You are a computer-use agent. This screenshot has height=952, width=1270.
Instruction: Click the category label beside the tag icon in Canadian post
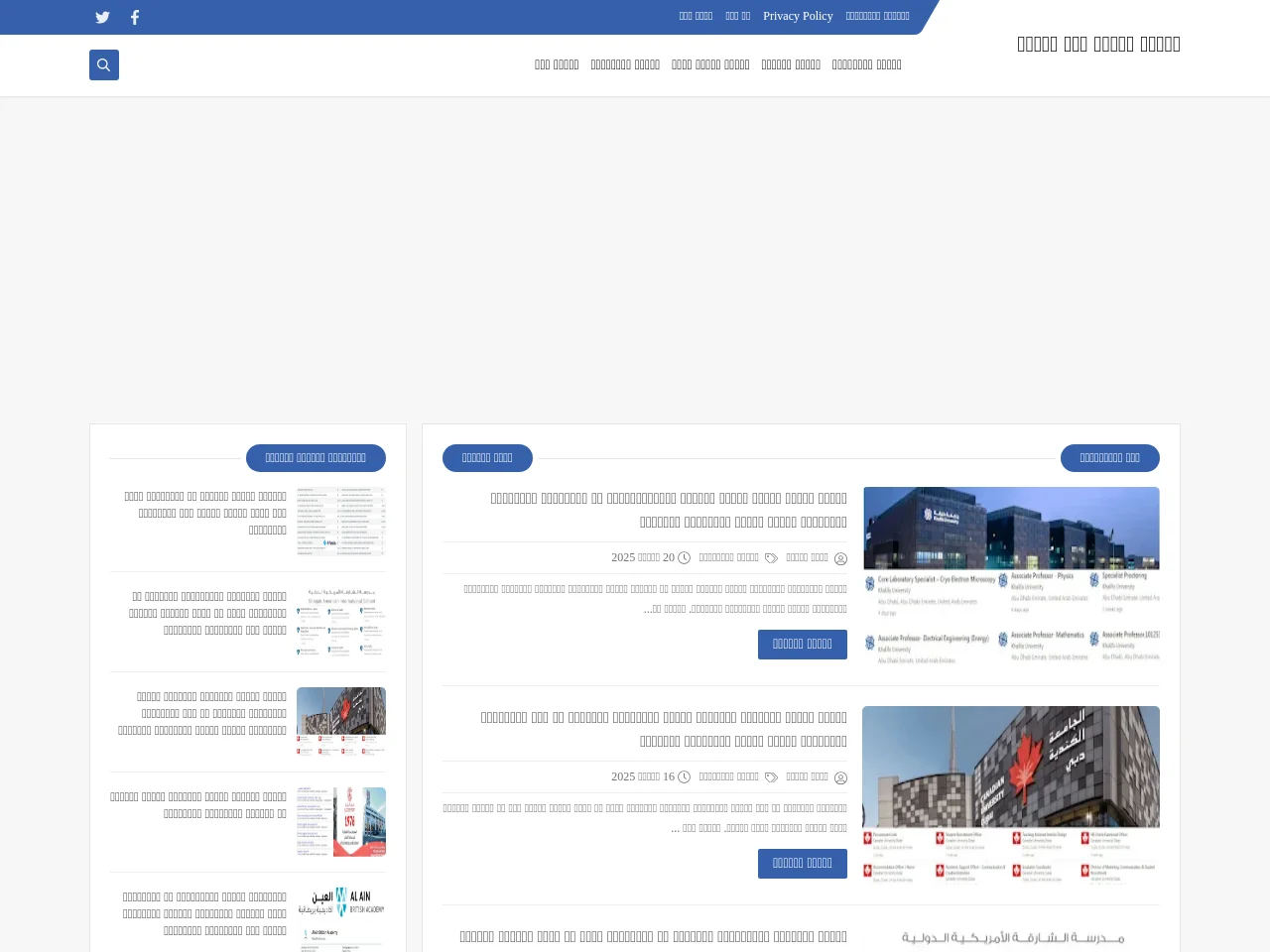[x=728, y=777]
